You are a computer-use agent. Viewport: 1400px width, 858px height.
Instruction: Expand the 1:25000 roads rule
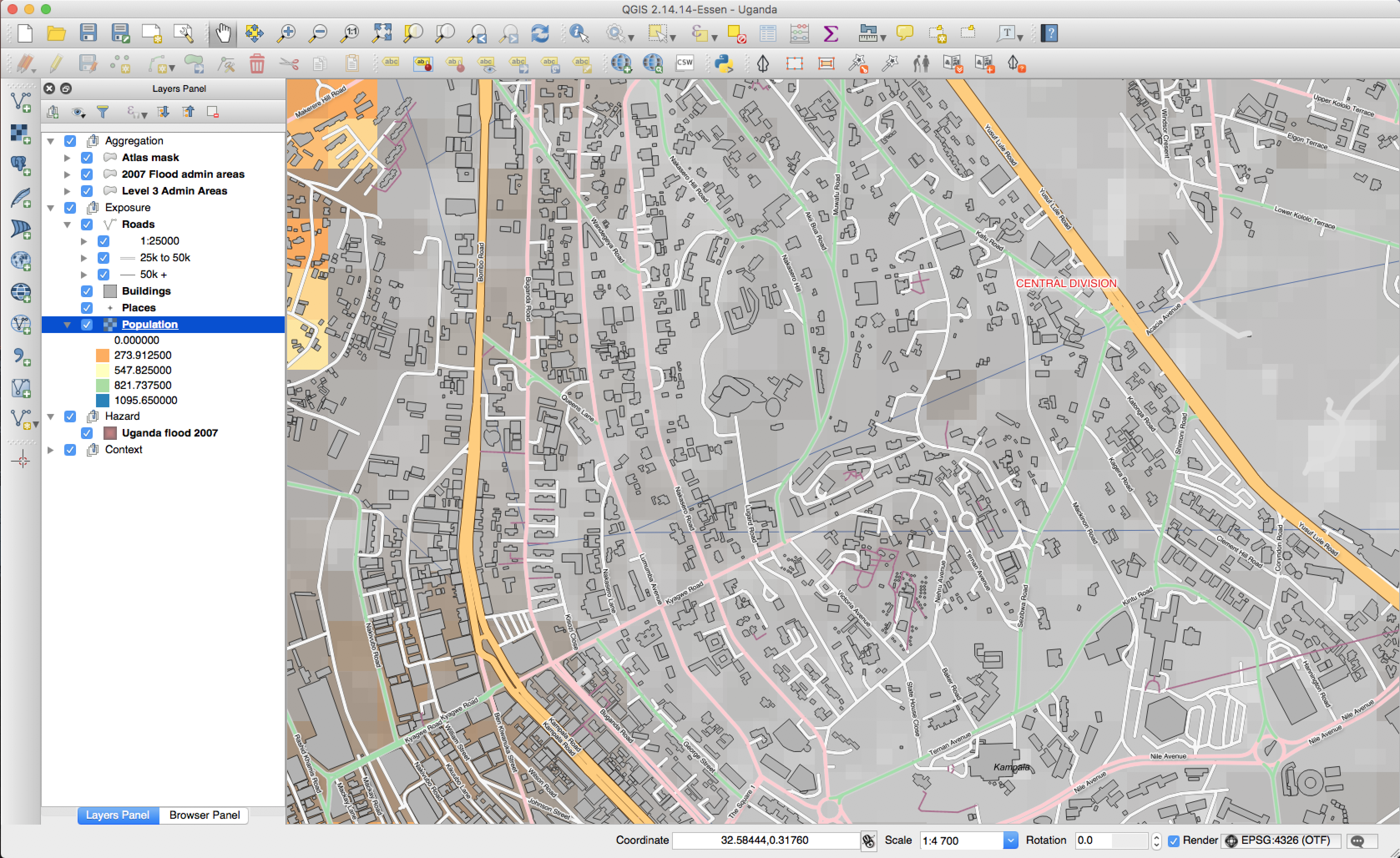point(84,241)
